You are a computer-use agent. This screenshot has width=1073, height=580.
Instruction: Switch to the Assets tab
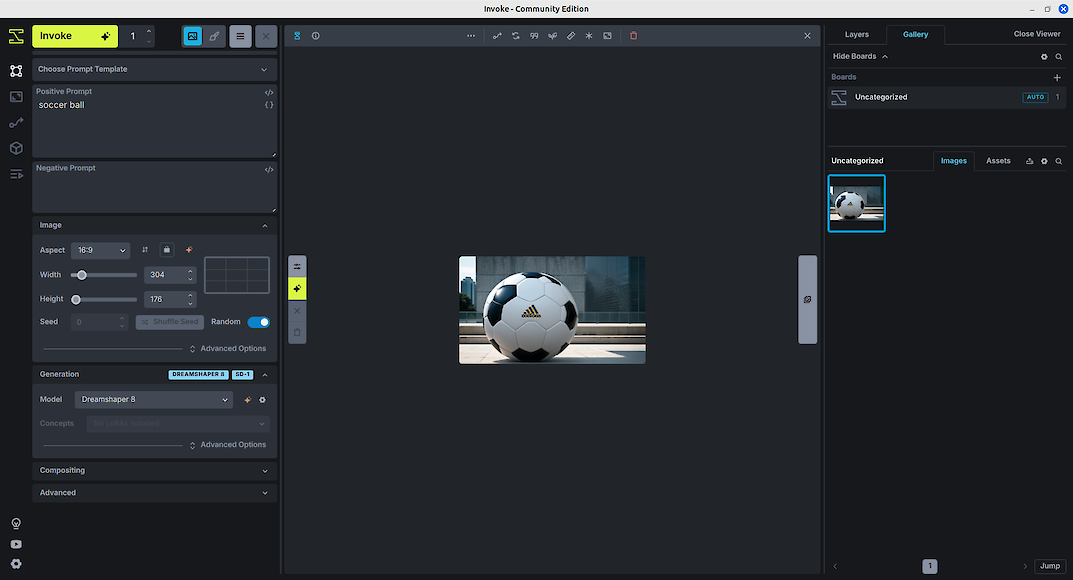coord(998,161)
